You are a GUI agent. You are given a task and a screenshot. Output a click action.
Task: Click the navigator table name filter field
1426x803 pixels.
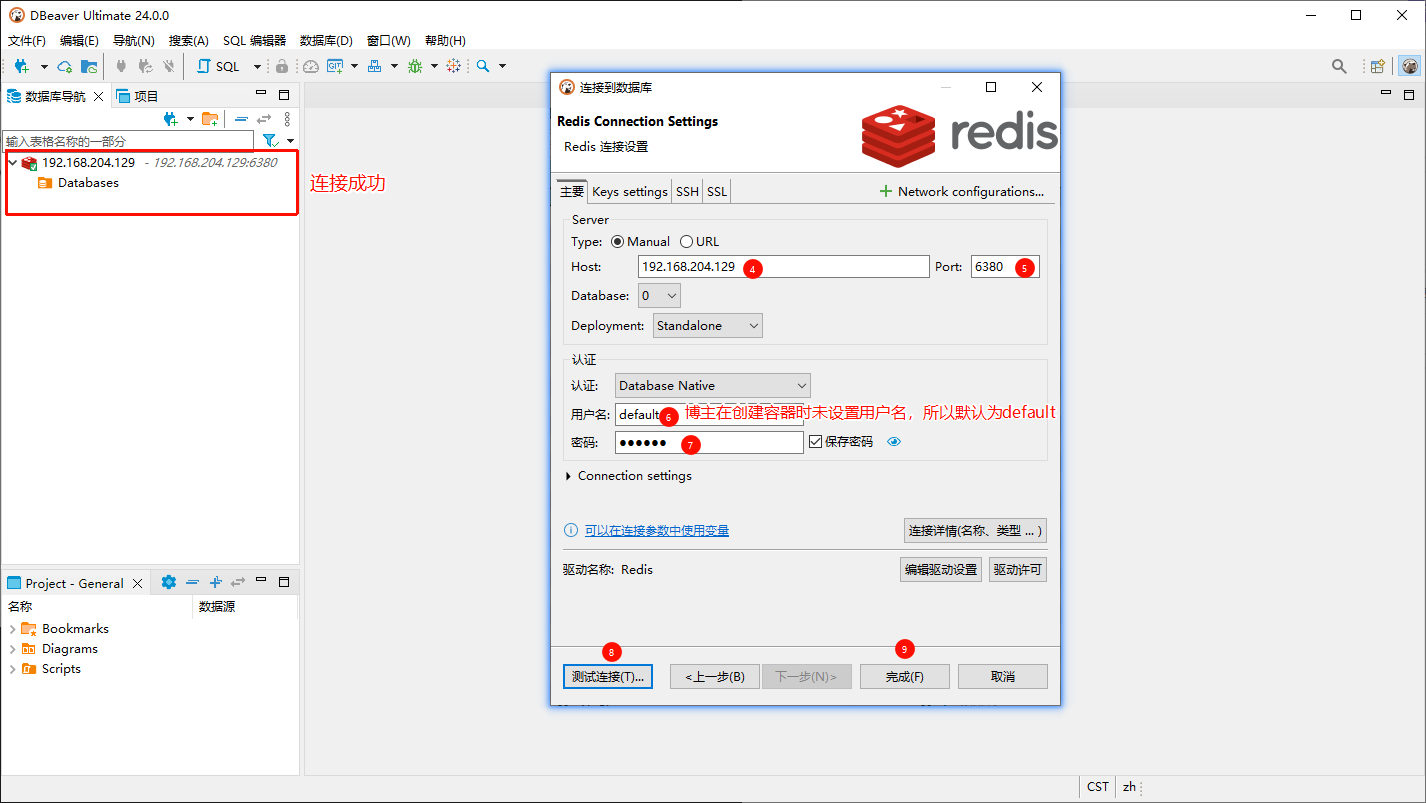point(127,141)
